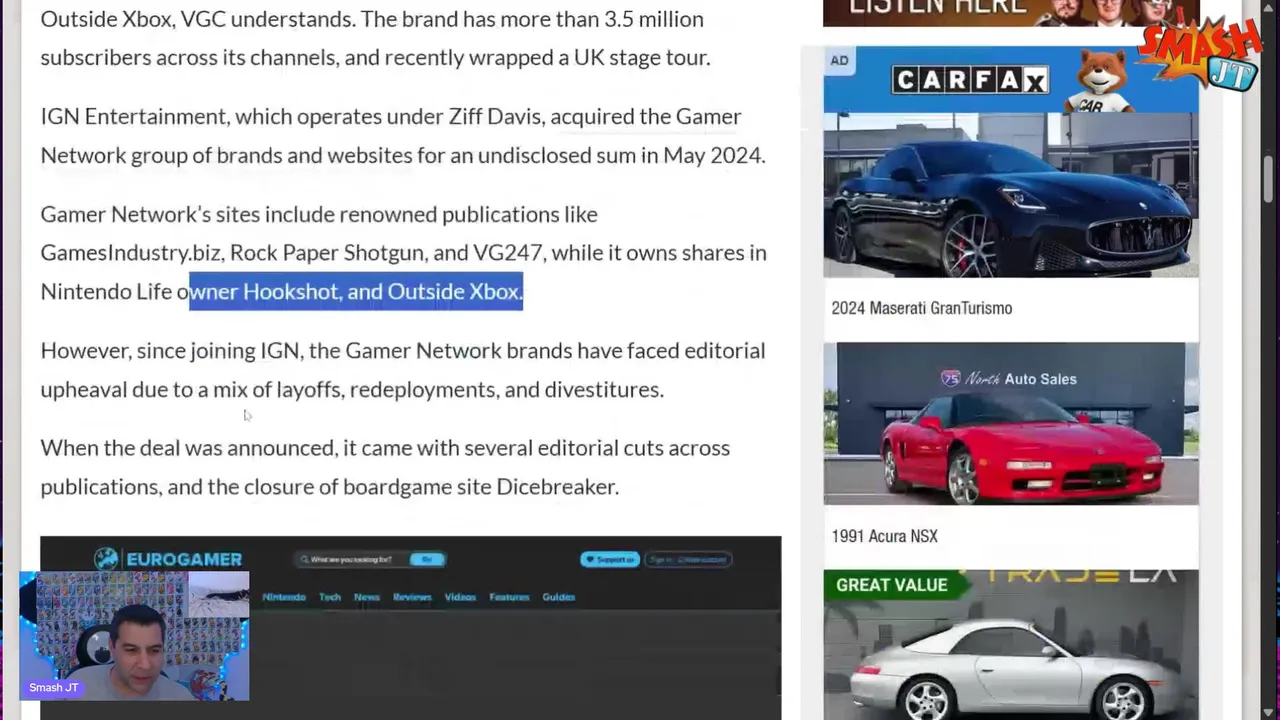Click the highlighted text 'owner Hookshot, and Outside Xbox.'

click(x=356, y=291)
